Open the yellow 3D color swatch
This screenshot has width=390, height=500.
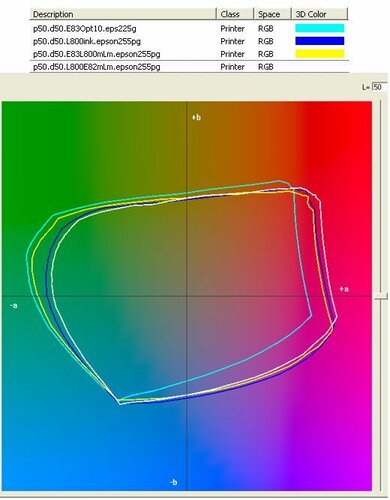point(320,54)
